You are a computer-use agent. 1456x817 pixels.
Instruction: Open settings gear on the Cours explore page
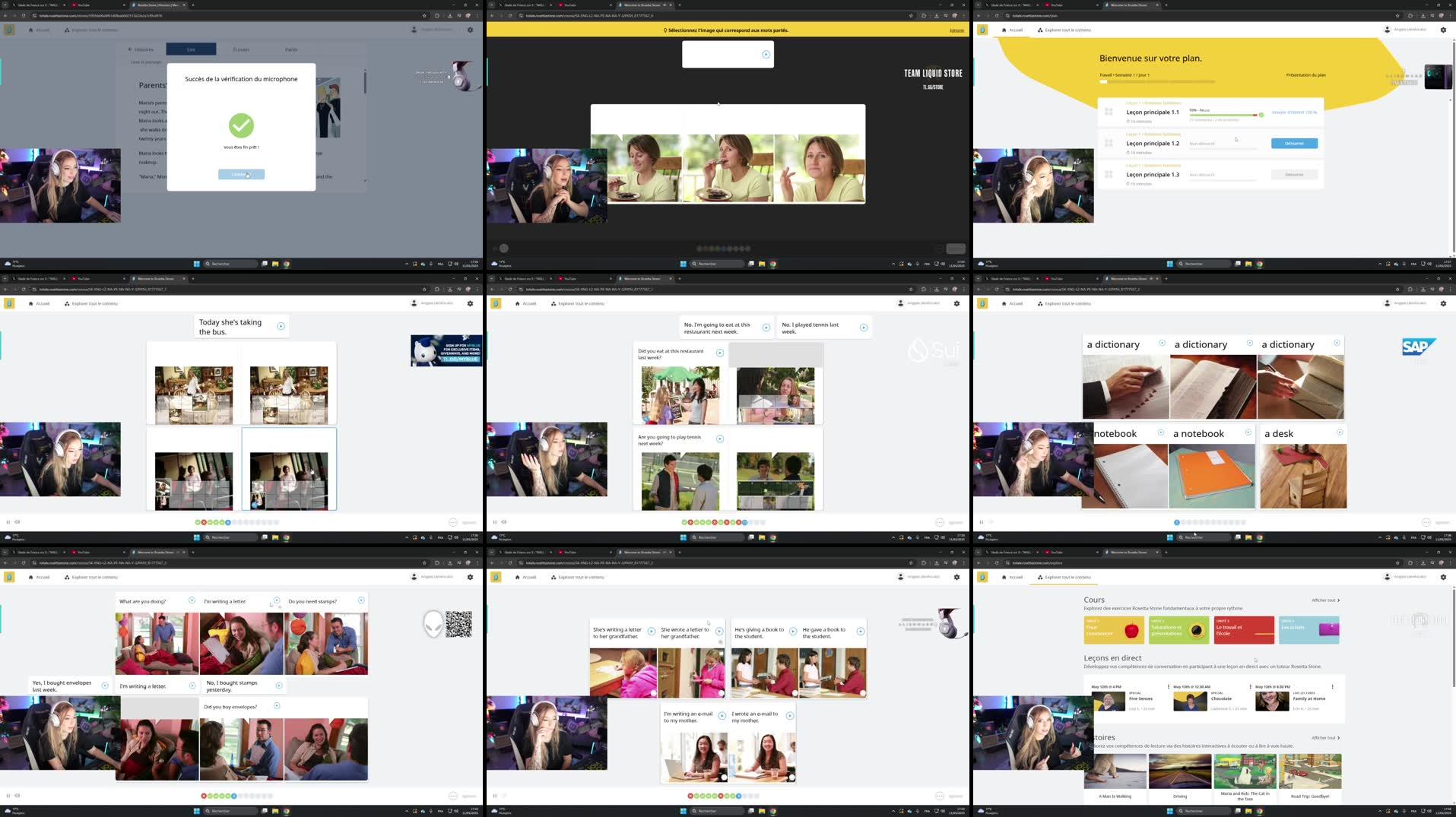[1443, 577]
